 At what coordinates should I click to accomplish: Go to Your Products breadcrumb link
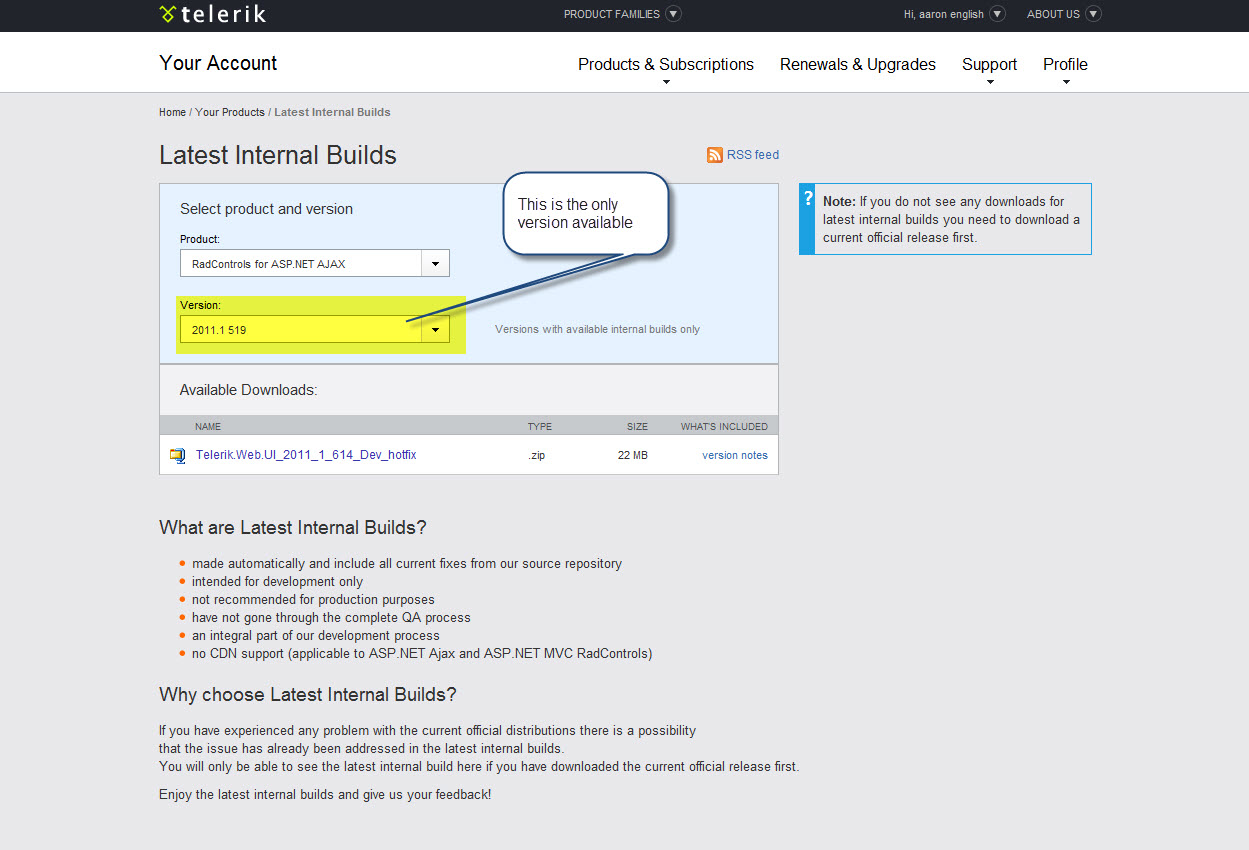pos(230,112)
